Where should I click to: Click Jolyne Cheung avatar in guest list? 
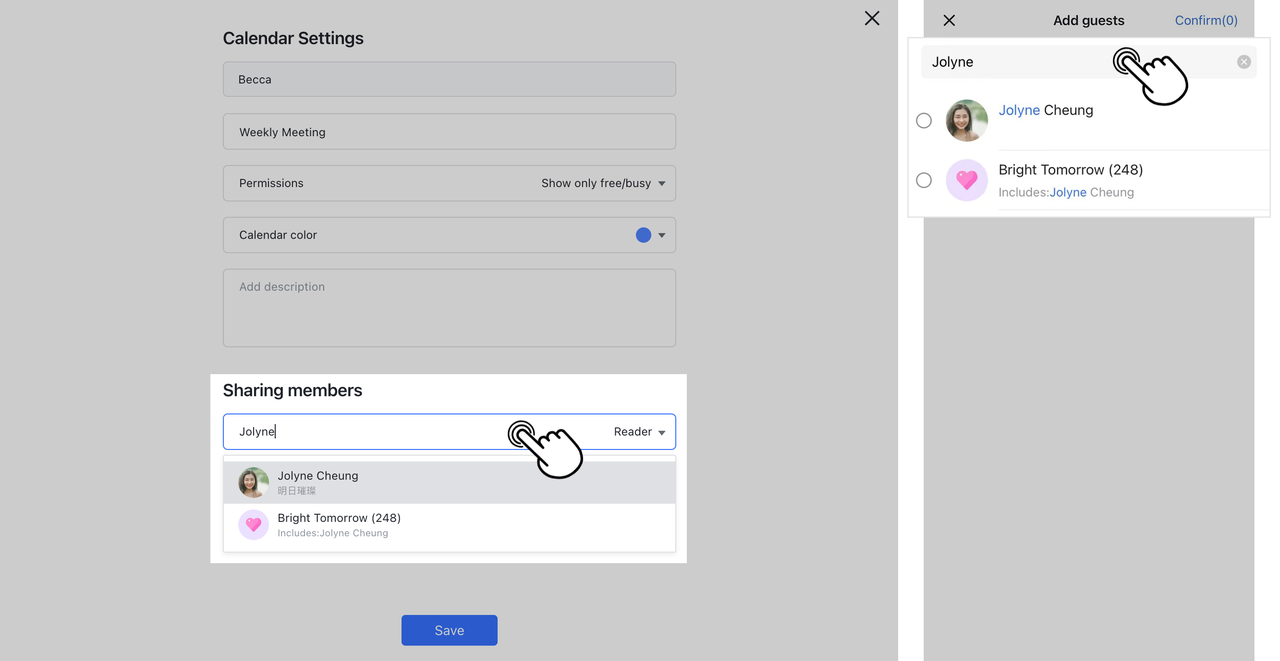[966, 121]
